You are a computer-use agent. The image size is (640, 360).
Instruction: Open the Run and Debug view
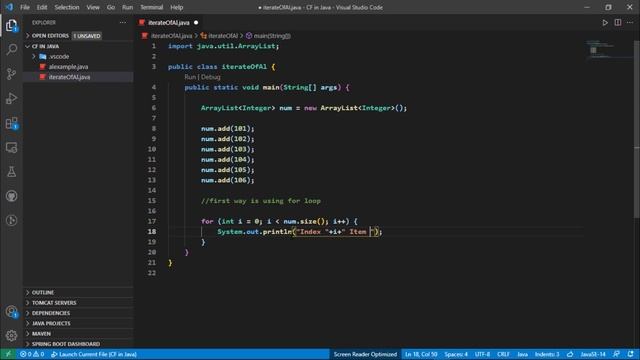point(11,98)
